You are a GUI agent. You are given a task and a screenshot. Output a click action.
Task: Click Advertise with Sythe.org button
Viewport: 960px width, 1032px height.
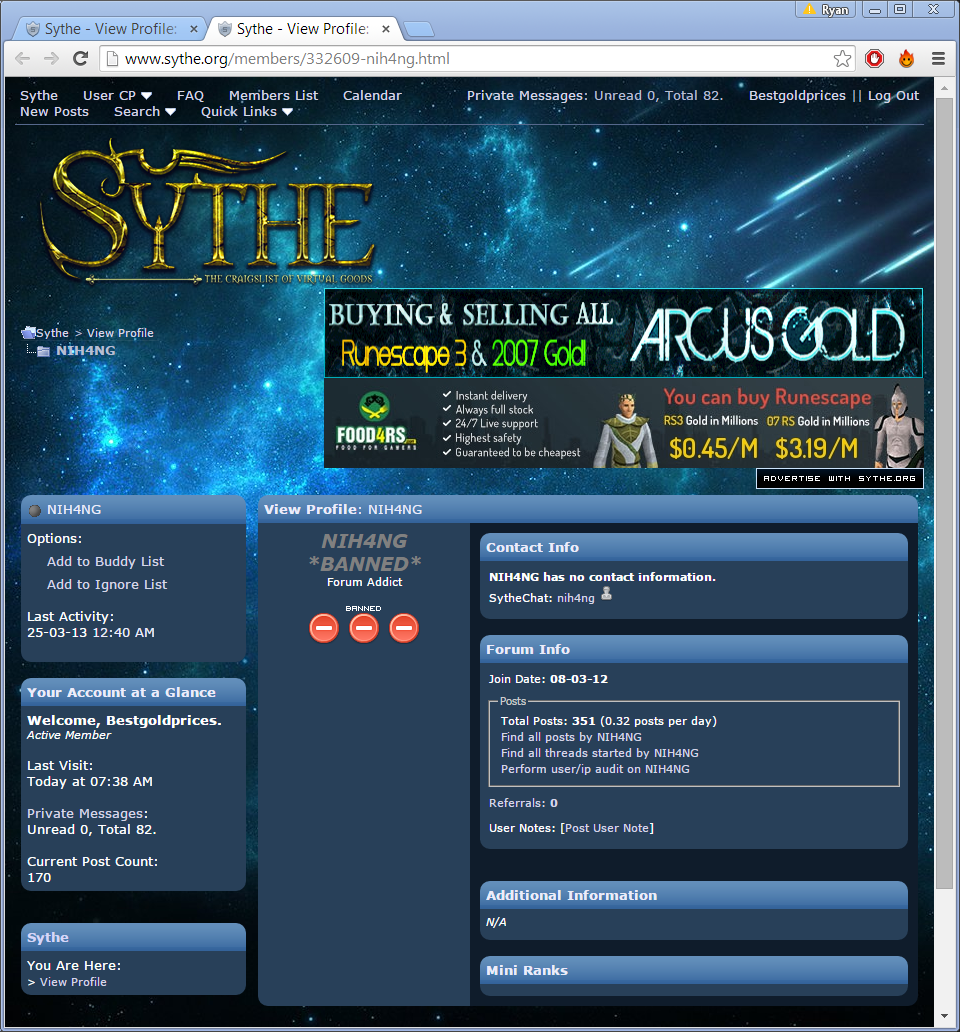coord(840,478)
